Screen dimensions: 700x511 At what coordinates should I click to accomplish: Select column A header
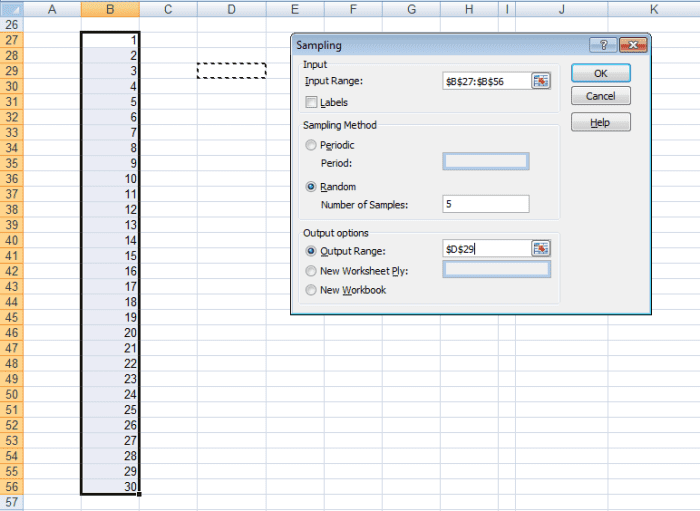[x=52, y=9]
